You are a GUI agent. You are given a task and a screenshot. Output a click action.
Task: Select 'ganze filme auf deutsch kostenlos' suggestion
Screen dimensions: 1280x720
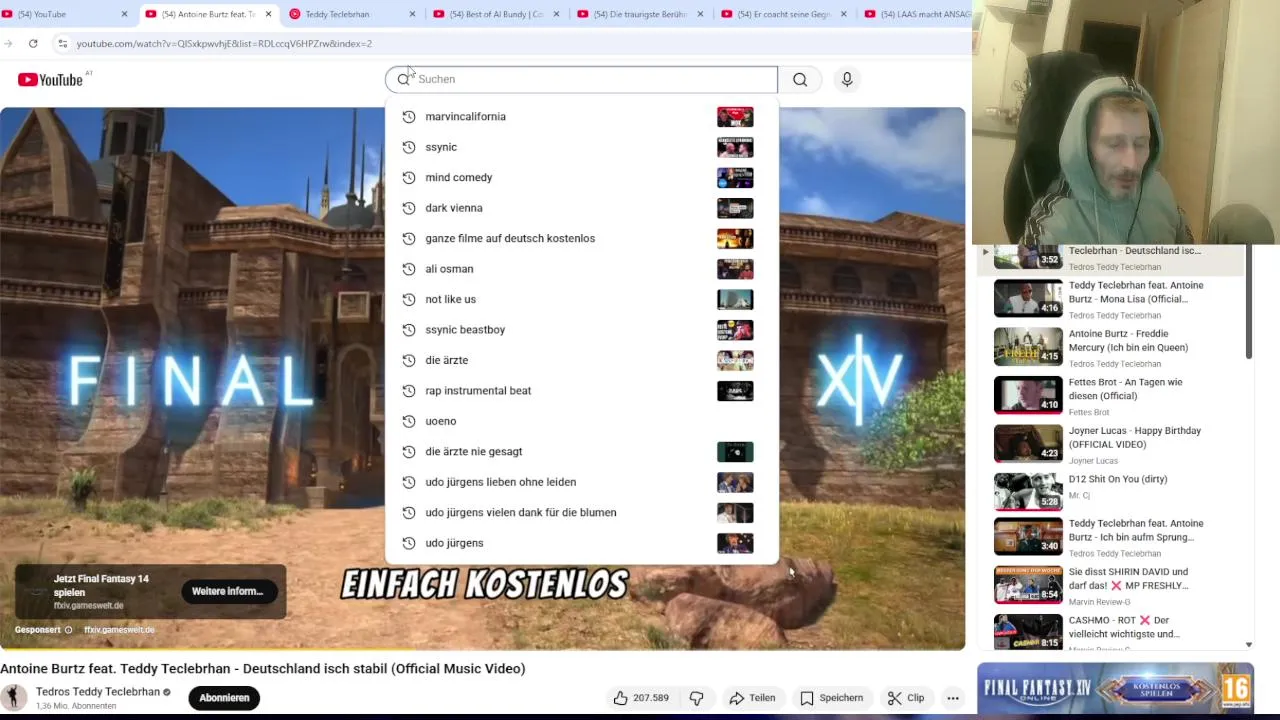click(x=581, y=238)
